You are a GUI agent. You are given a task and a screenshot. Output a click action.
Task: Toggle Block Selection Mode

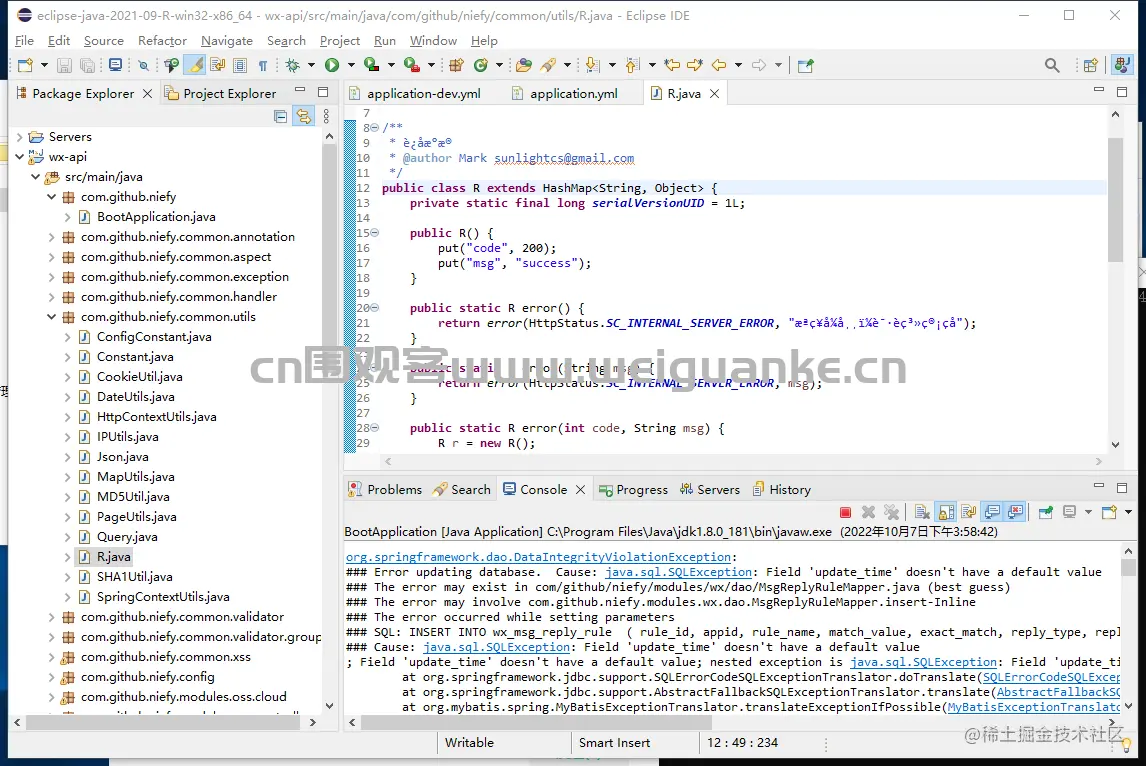tap(240, 65)
